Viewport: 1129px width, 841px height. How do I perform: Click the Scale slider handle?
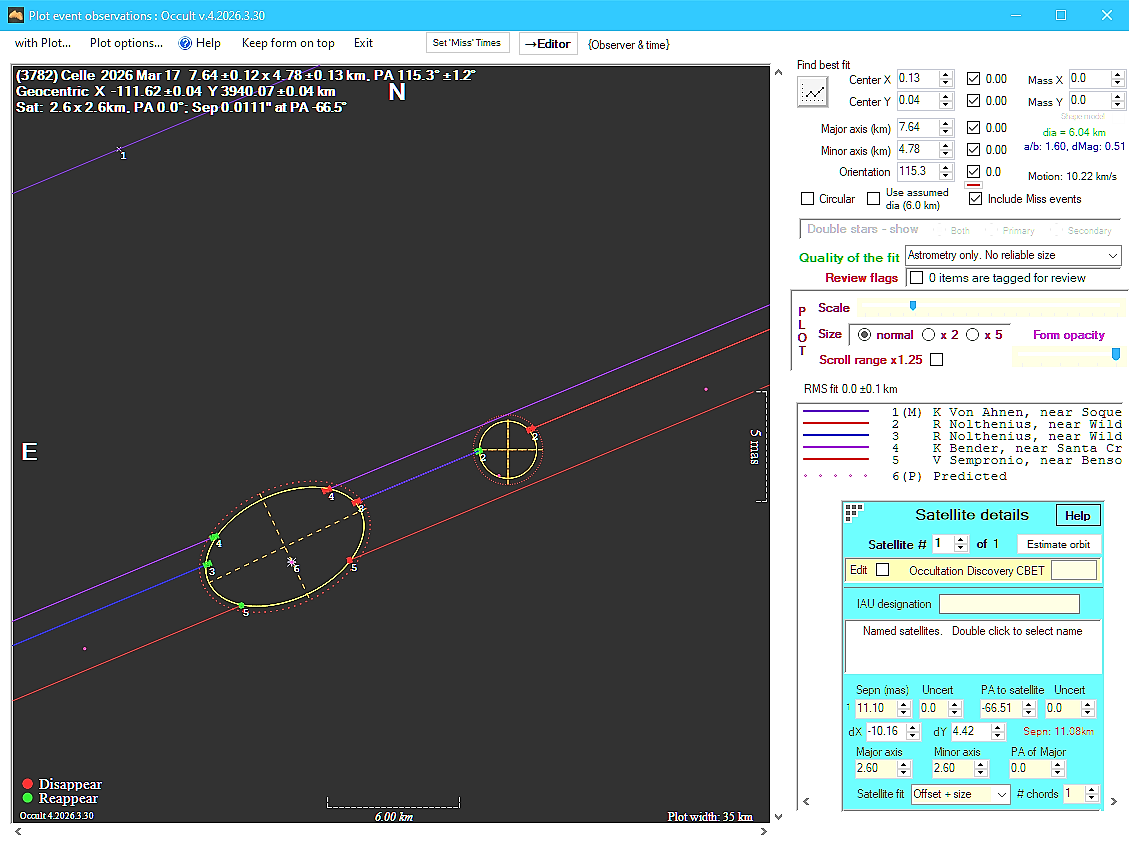[912, 306]
